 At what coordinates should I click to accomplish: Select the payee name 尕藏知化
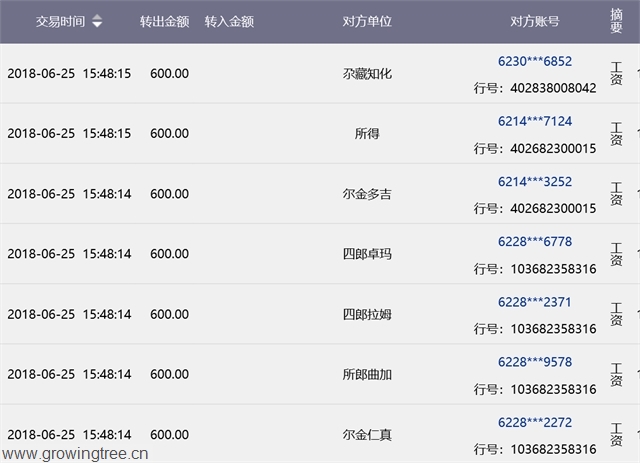point(366,74)
